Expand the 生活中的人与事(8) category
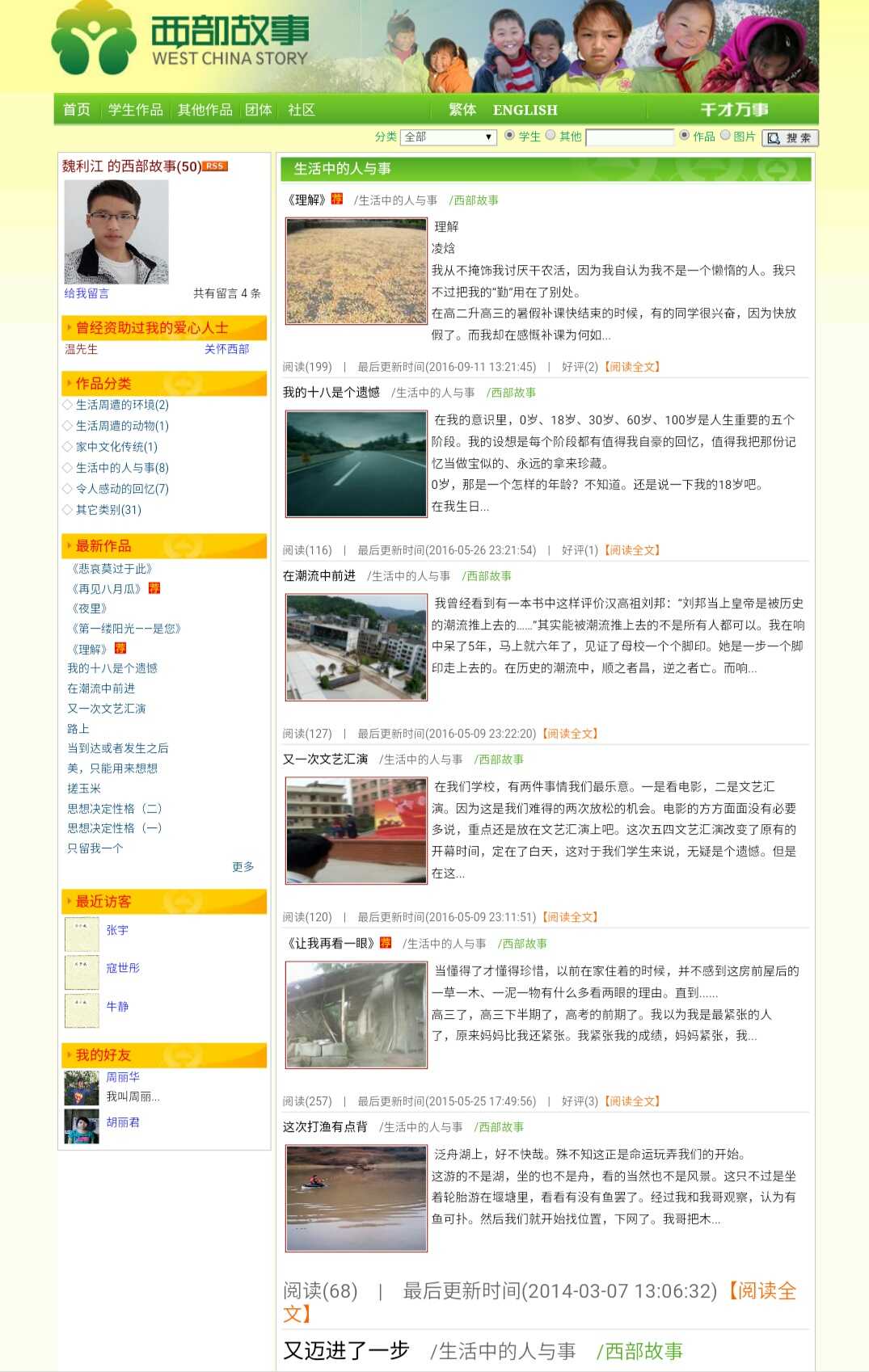This screenshot has width=869, height=1372. 121,468
